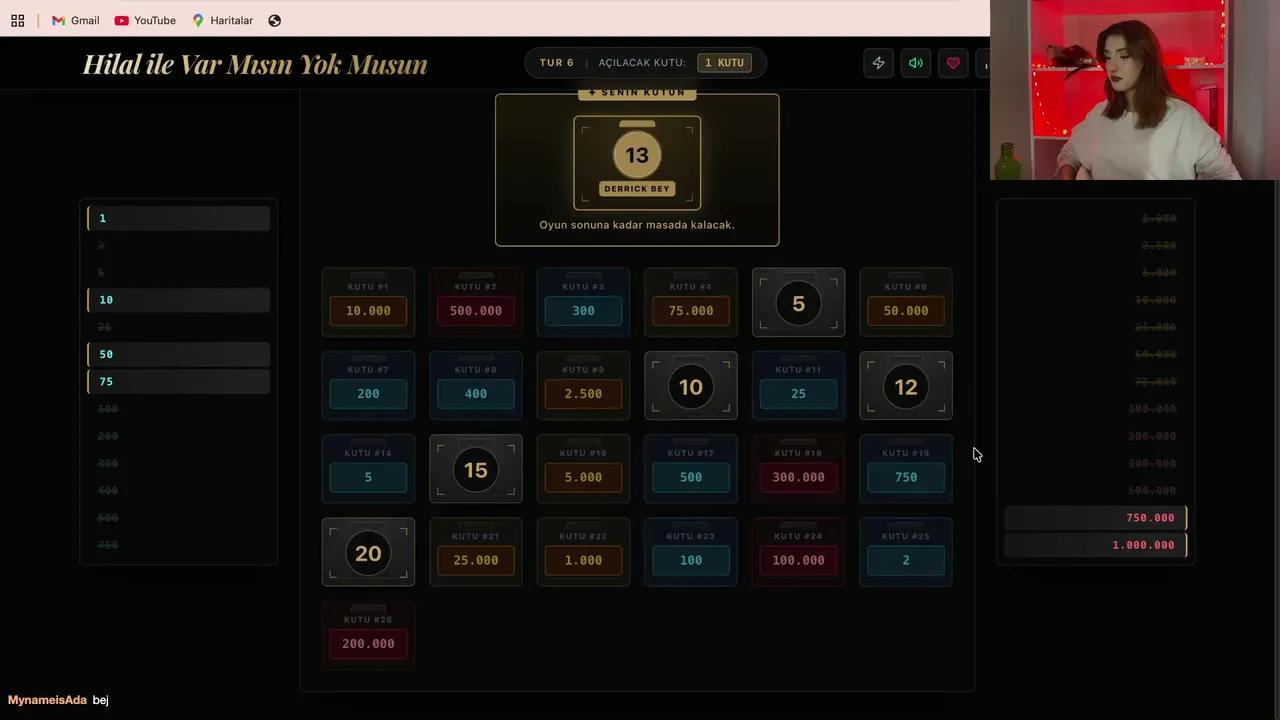Open unopened box number 15
Image resolution: width=1280 pixels, height=720 pixels.
click(476, 469)
